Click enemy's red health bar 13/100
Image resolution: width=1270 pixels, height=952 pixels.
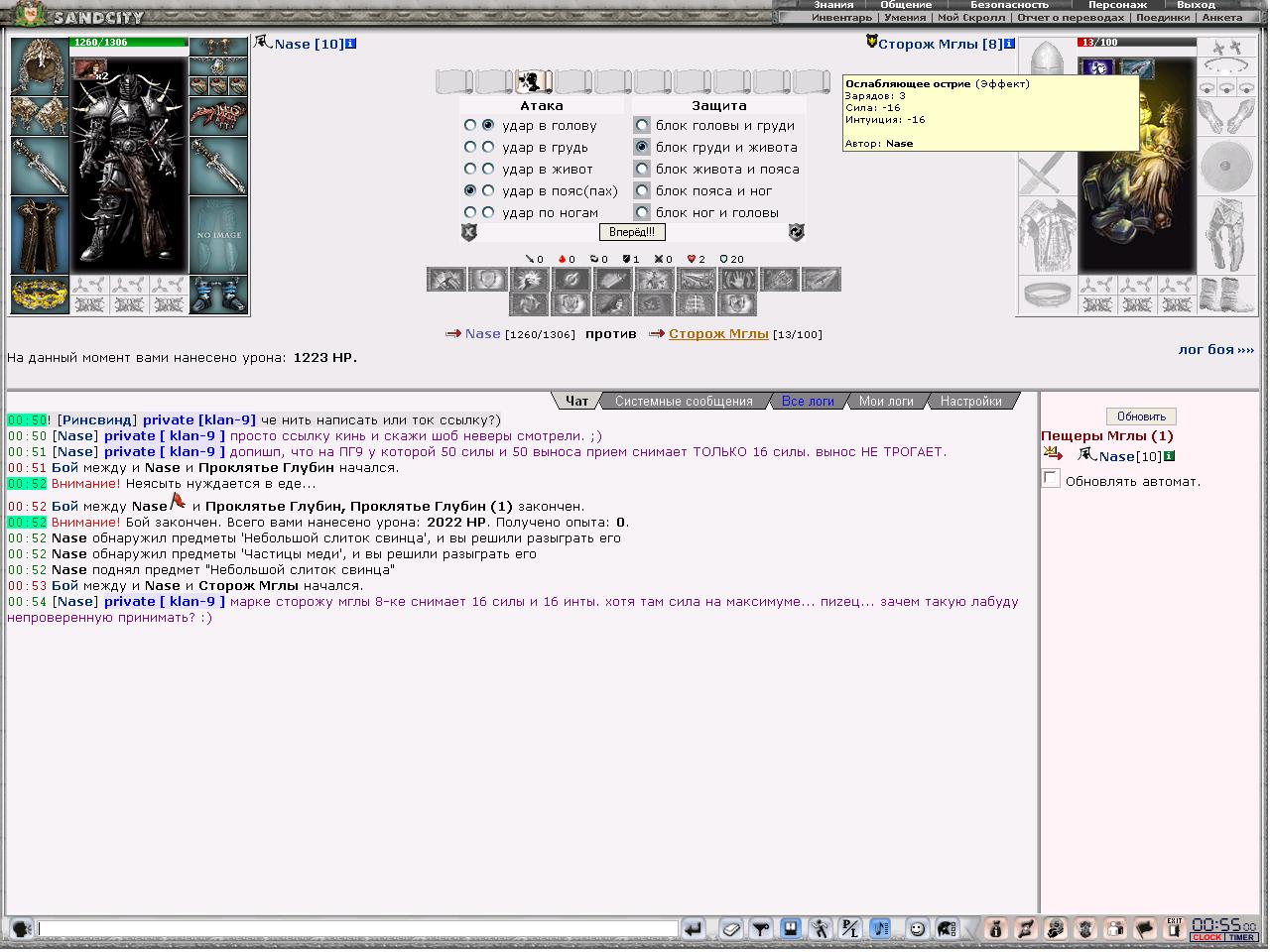coord(1137,43)
